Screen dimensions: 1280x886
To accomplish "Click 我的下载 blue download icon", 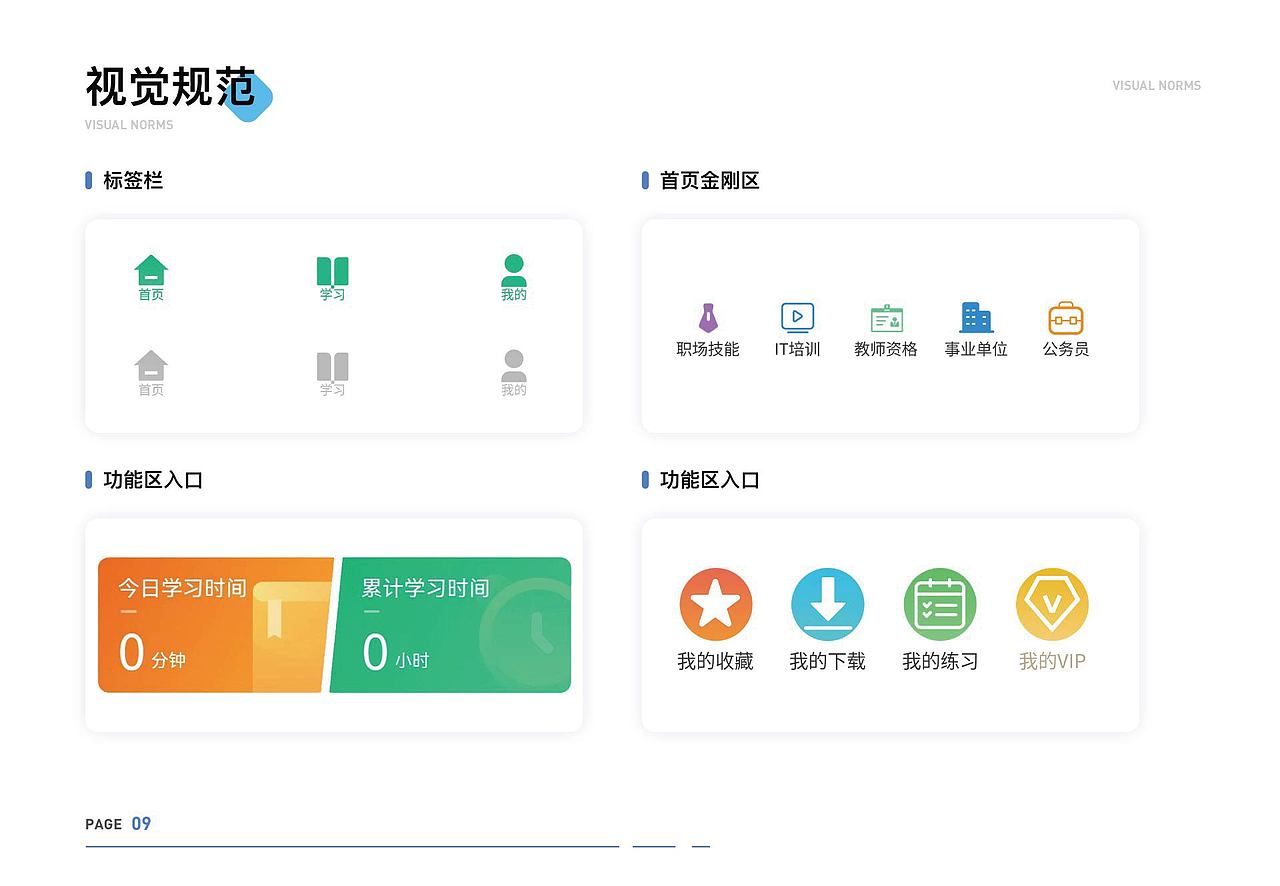I will (828, 604).
